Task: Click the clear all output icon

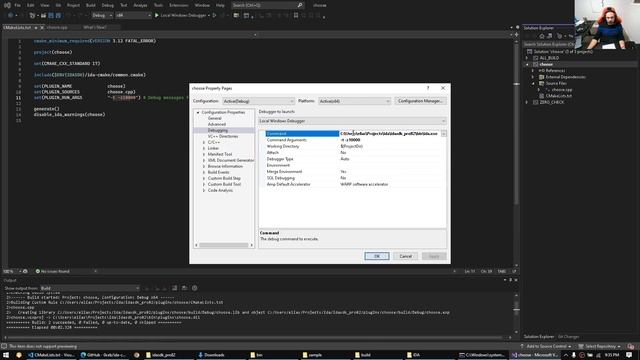Action: [x=174, y=288]
